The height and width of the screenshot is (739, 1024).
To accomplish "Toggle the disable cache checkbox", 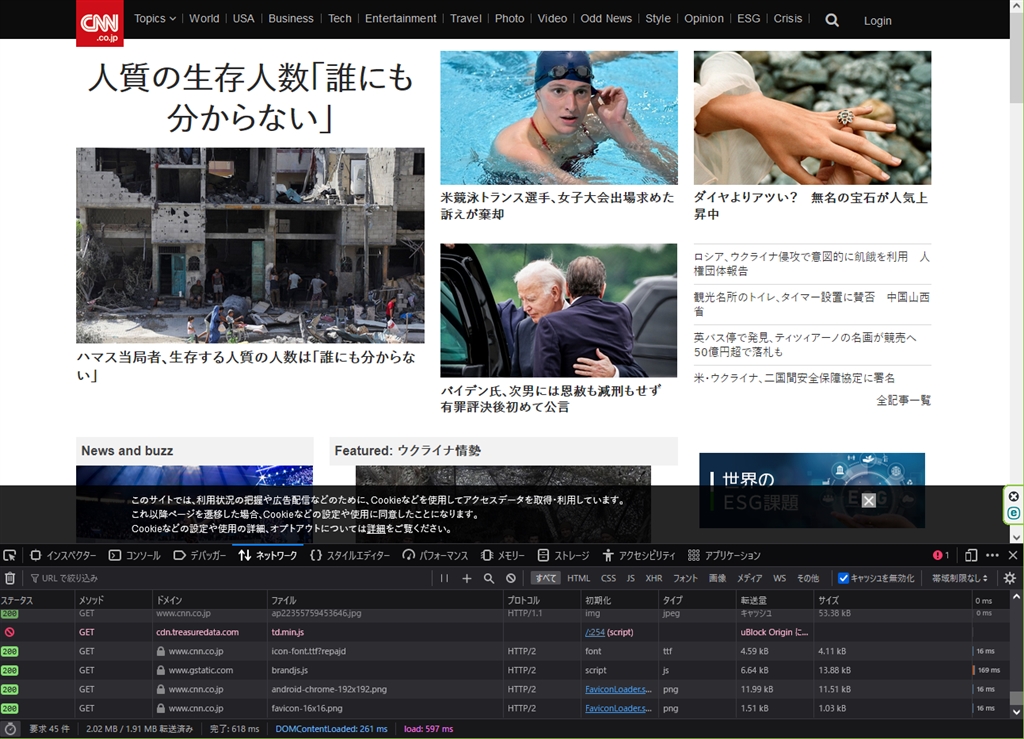I will pos(843,578).
